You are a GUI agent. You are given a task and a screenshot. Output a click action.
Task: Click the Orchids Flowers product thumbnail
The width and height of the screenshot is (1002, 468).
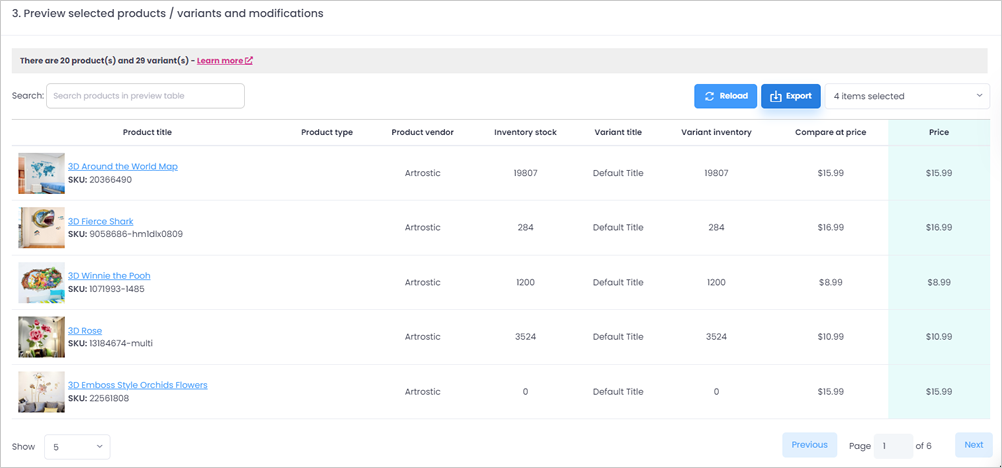42,392
